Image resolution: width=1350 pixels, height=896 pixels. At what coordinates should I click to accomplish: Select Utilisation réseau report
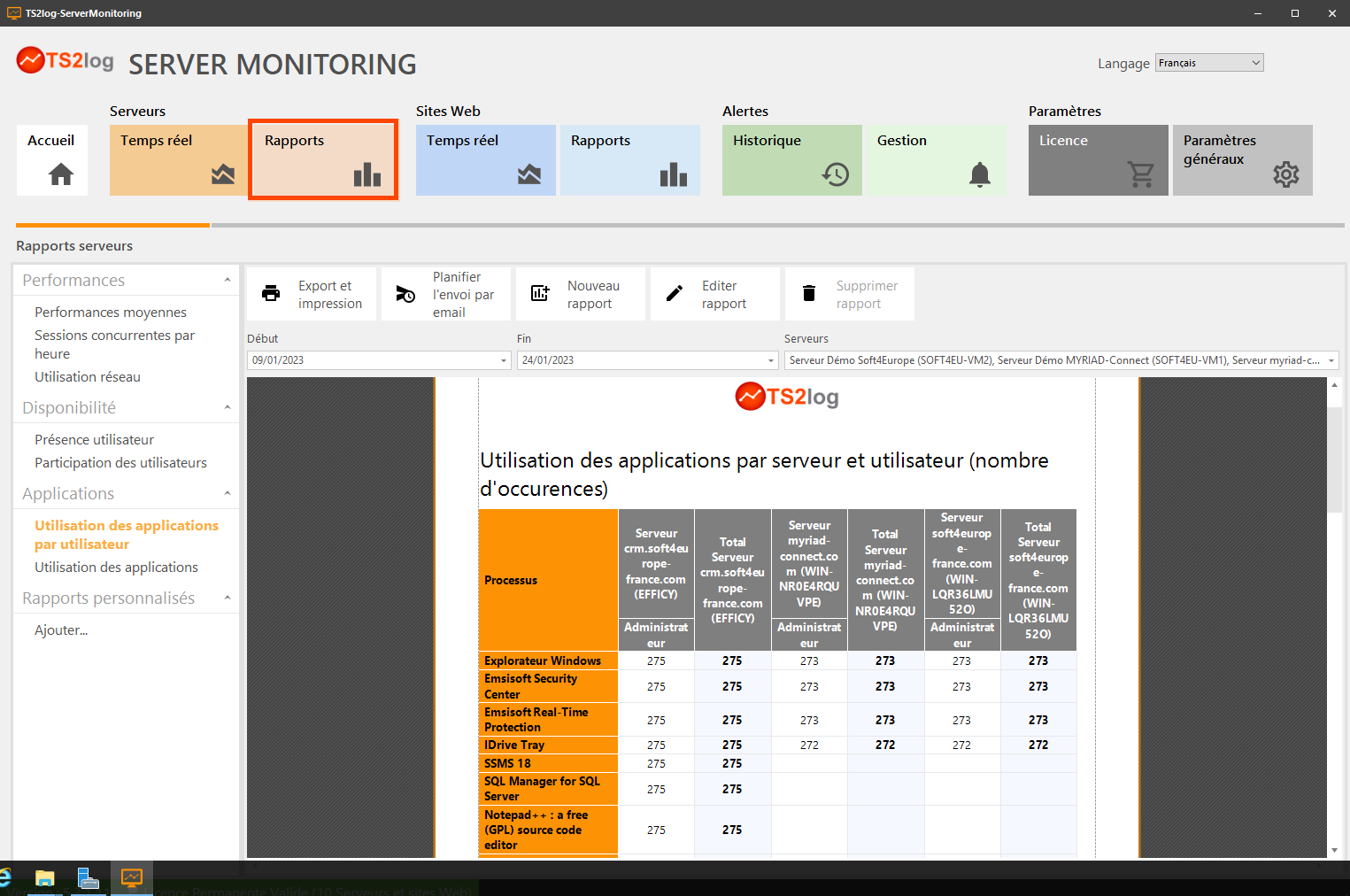tap(88, 377)
